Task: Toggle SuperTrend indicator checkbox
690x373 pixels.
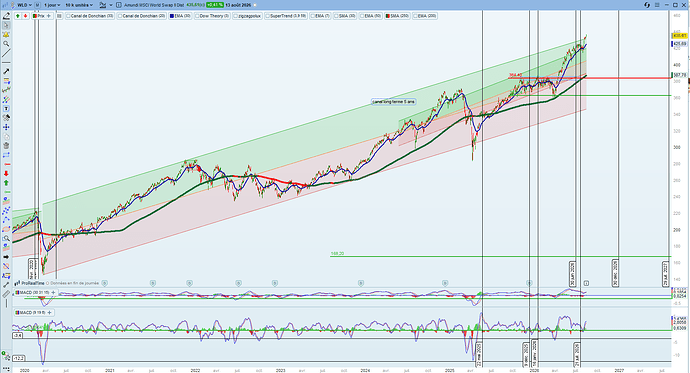Action: (x=267, y=16)
